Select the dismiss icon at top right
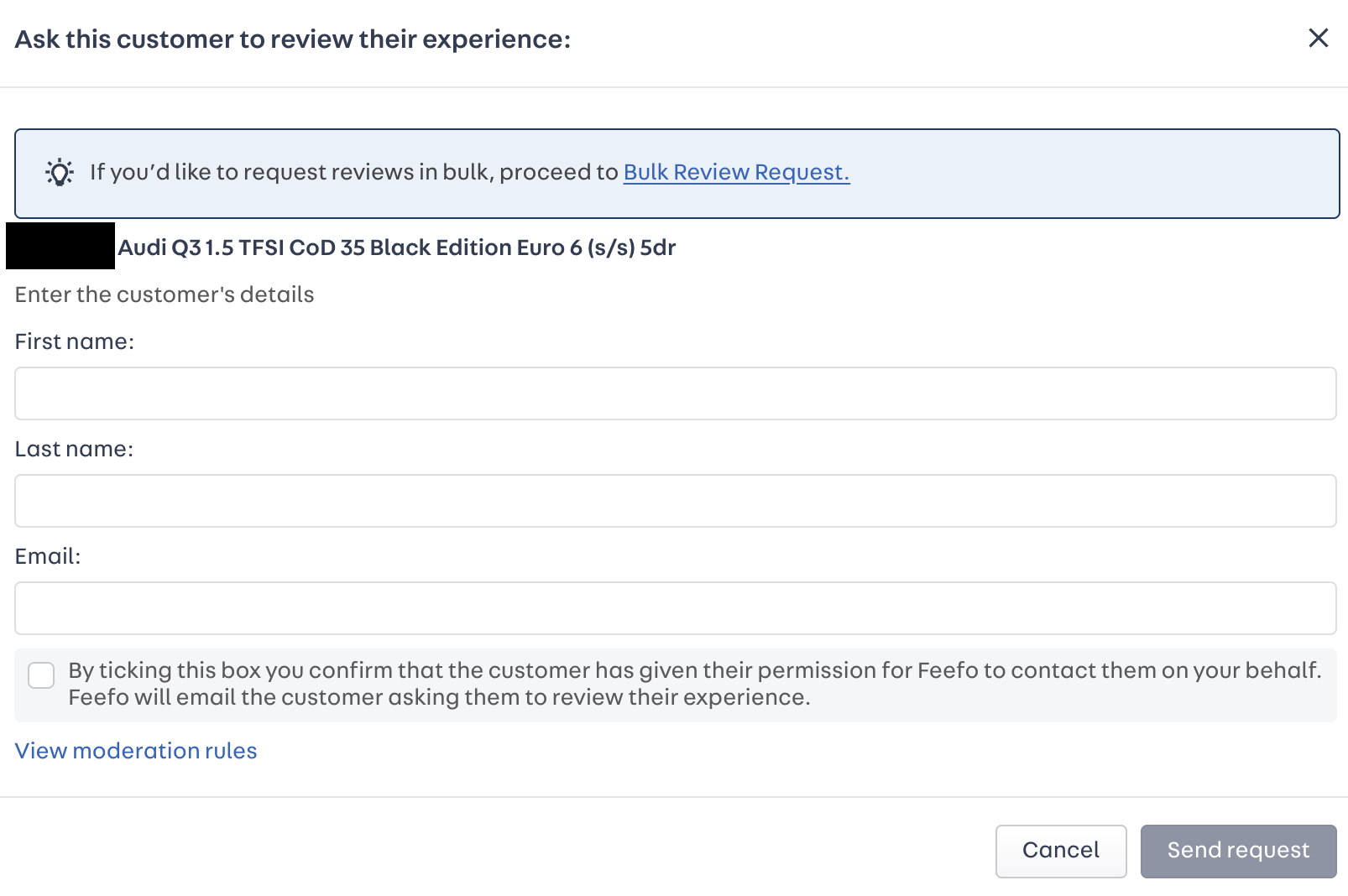The height and width of the screenshot is (896, 1348). pyautogui.click(x=1318, y=38)
